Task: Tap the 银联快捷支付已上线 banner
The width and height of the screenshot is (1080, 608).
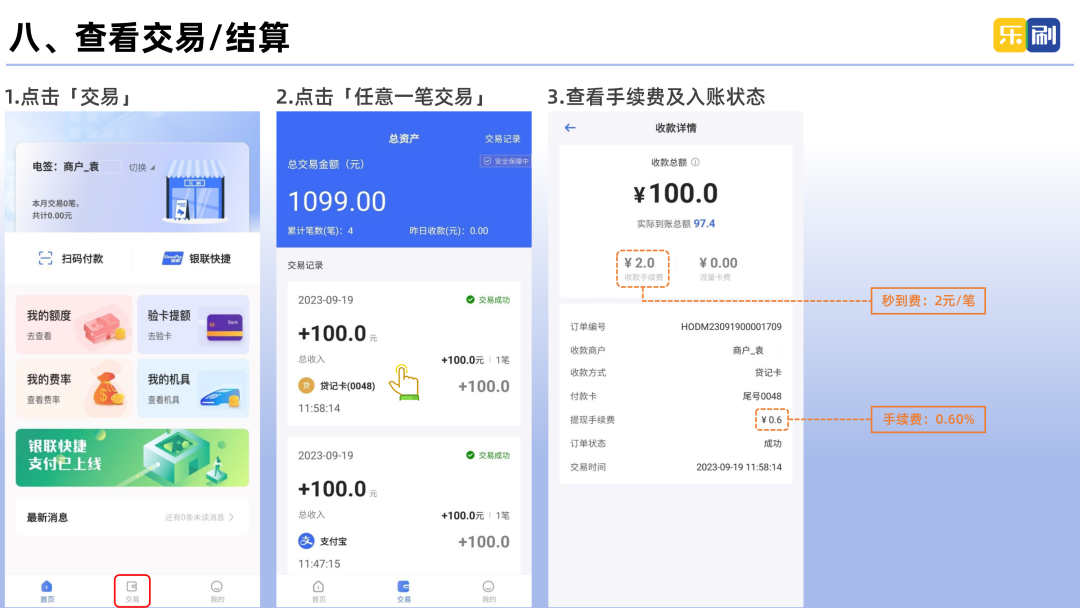Action: (x=132, y=457)
